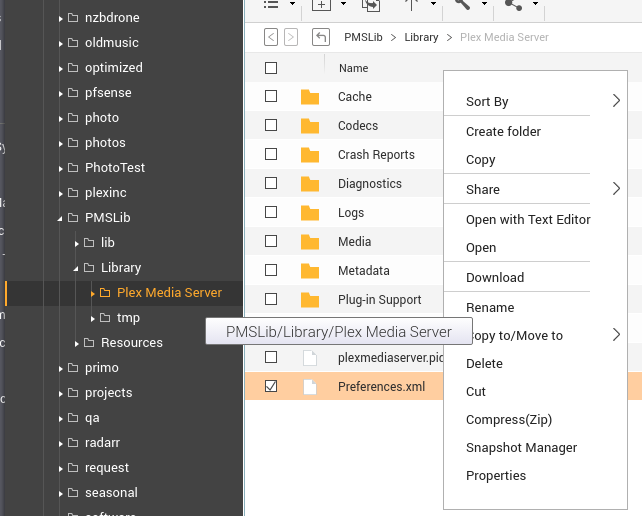Click the upload arrow toolbar icon
This screenshot has height=516, width=642.
click(x=411, y=4)
